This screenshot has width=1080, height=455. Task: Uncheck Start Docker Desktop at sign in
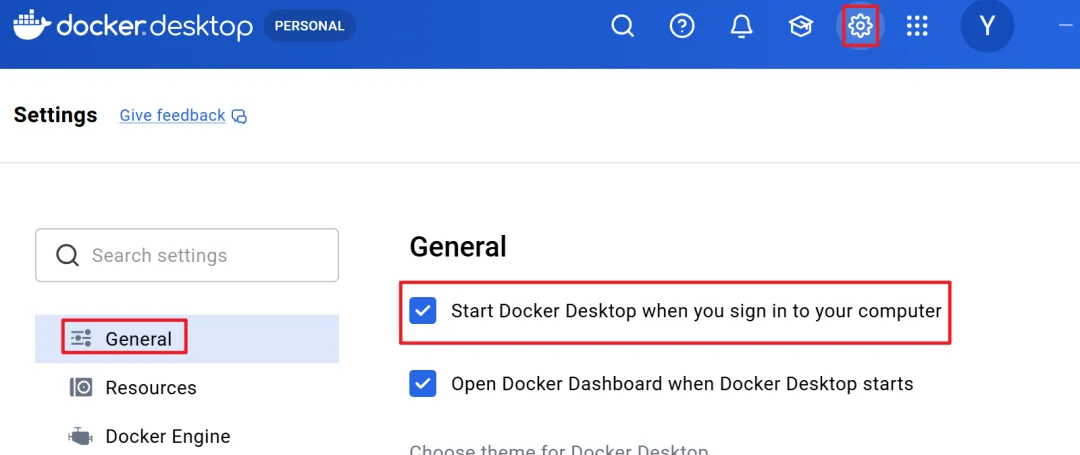pos(423,311)
